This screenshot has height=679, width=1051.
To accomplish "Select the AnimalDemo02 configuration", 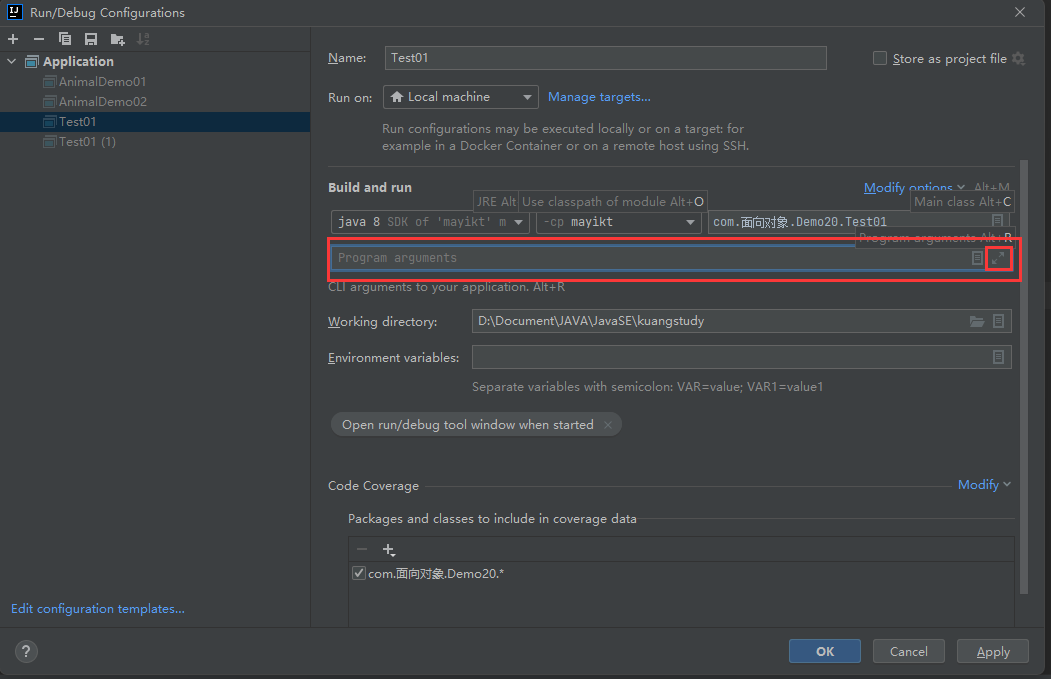I will (102, 102).
